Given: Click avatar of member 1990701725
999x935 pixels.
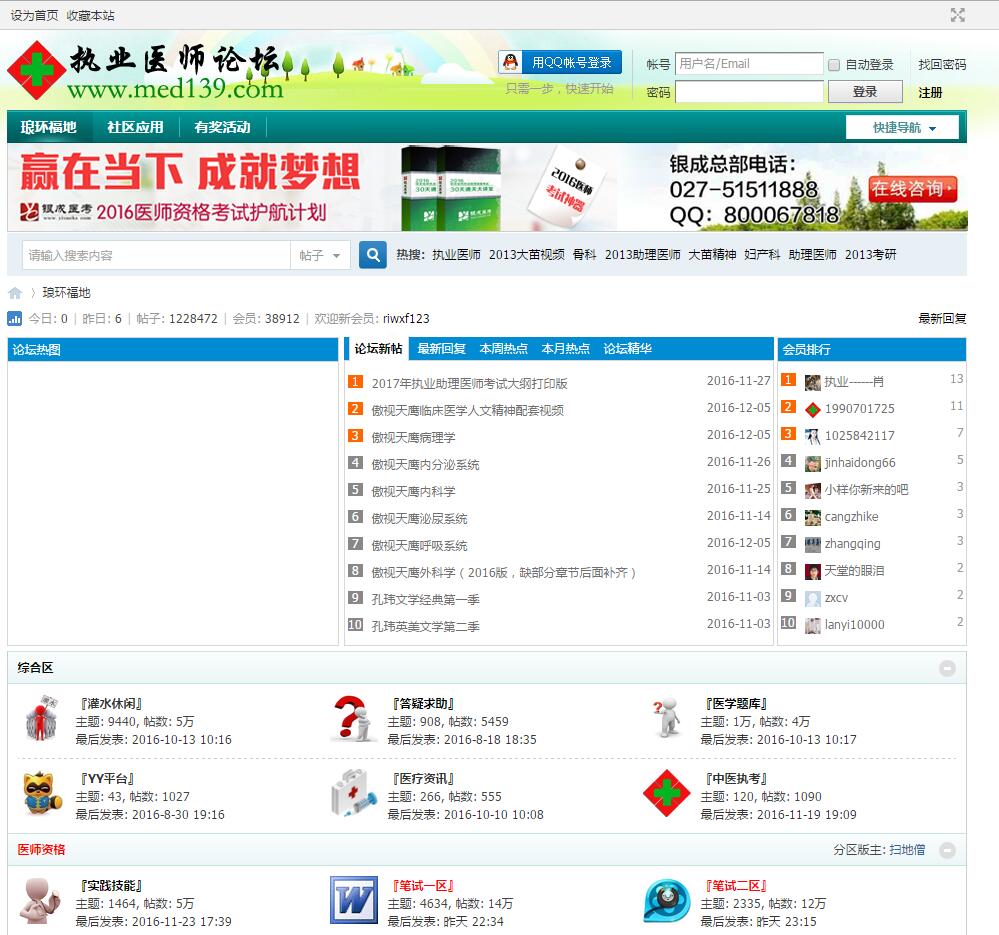Looking at the screenshot, I should pos(812,410).
